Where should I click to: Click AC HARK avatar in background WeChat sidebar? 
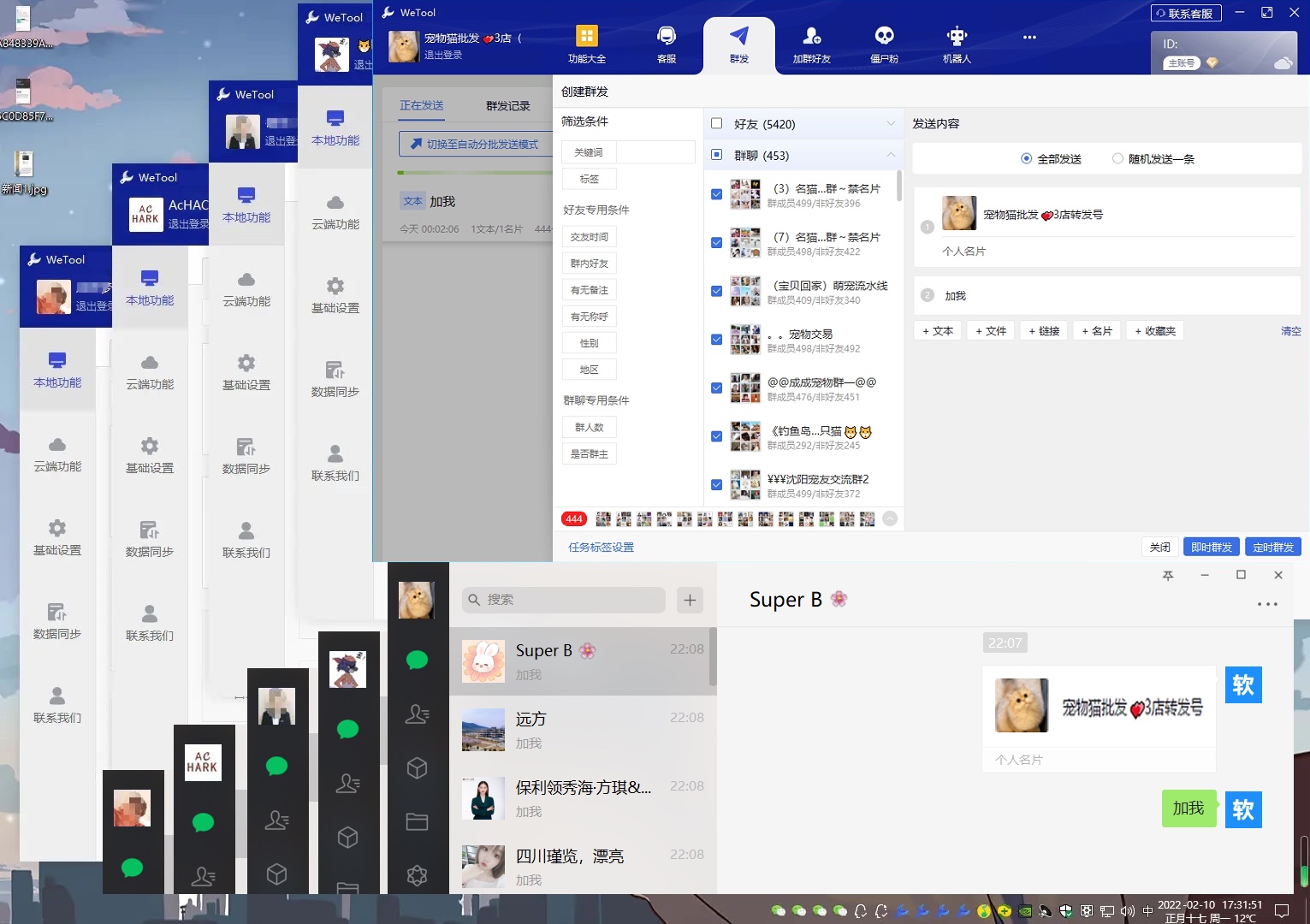pyautogui.click(x=204, y=761)
